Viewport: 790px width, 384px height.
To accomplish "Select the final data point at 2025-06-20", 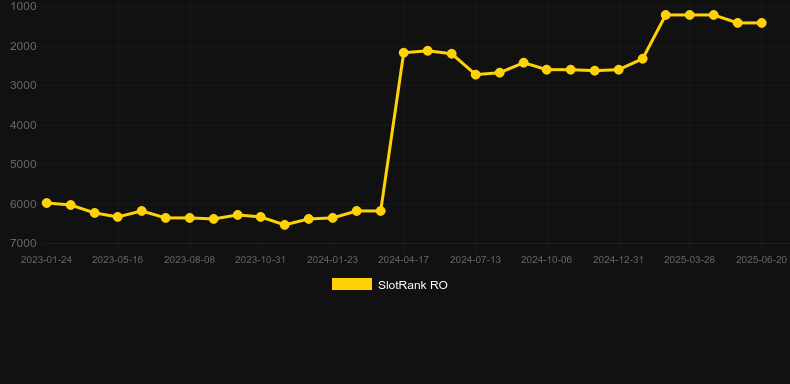I will pyautogui.click(x=762, y=23).
